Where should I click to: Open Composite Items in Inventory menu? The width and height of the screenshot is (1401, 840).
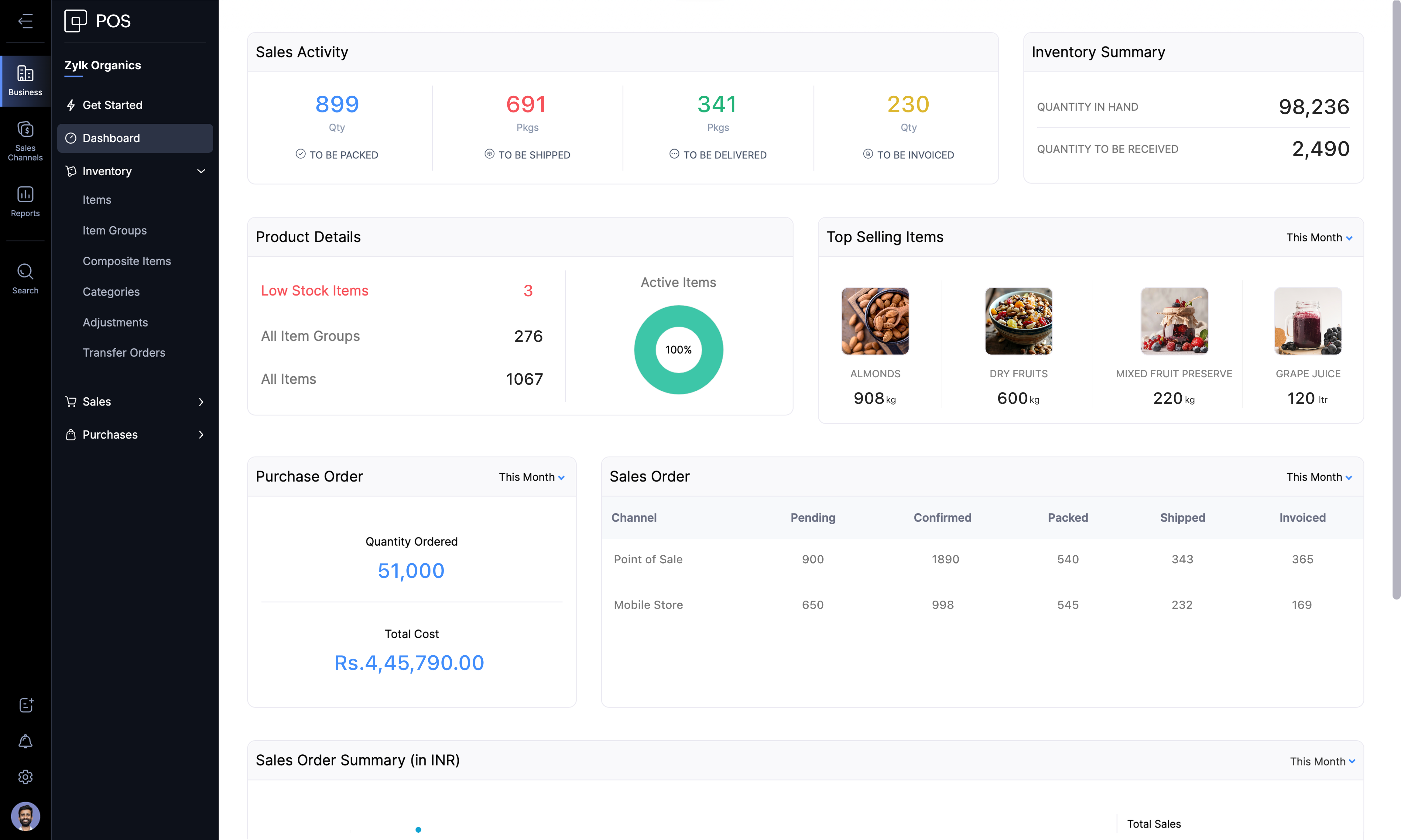coord(127,261)
